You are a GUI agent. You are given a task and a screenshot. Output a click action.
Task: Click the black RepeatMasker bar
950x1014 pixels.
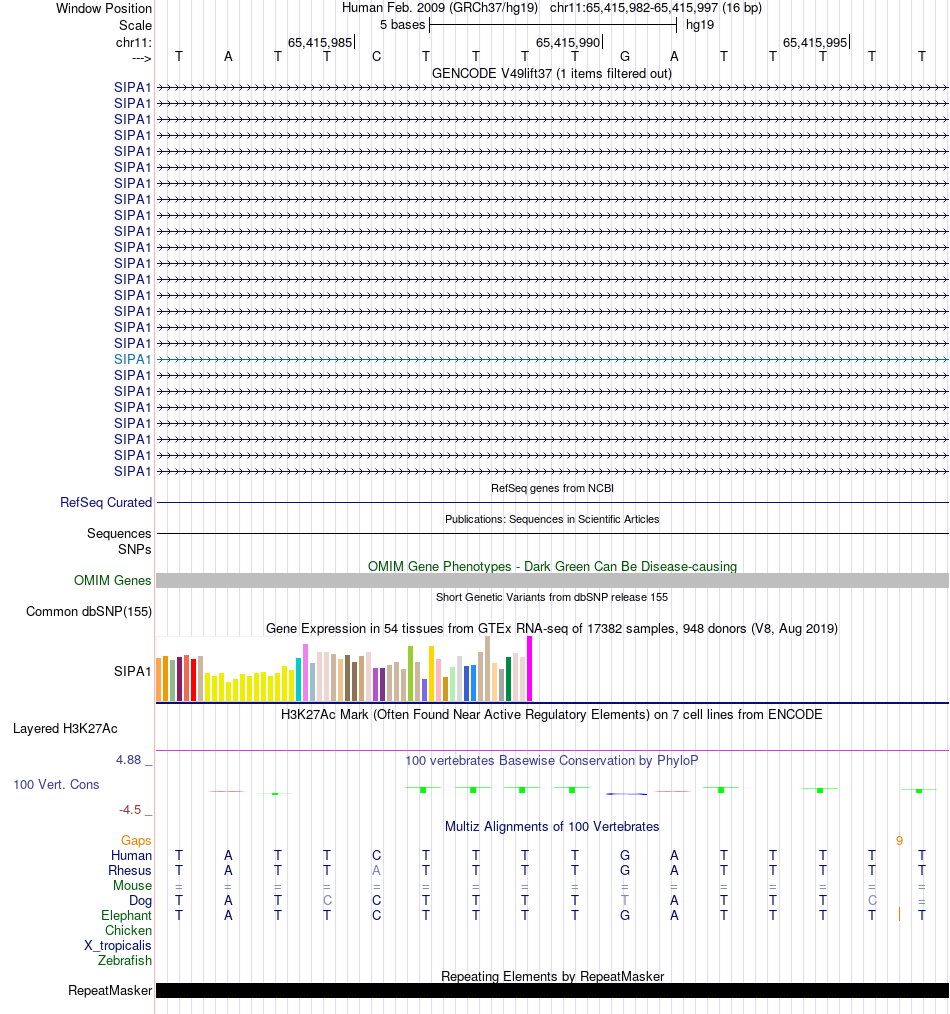coord(552,991)
